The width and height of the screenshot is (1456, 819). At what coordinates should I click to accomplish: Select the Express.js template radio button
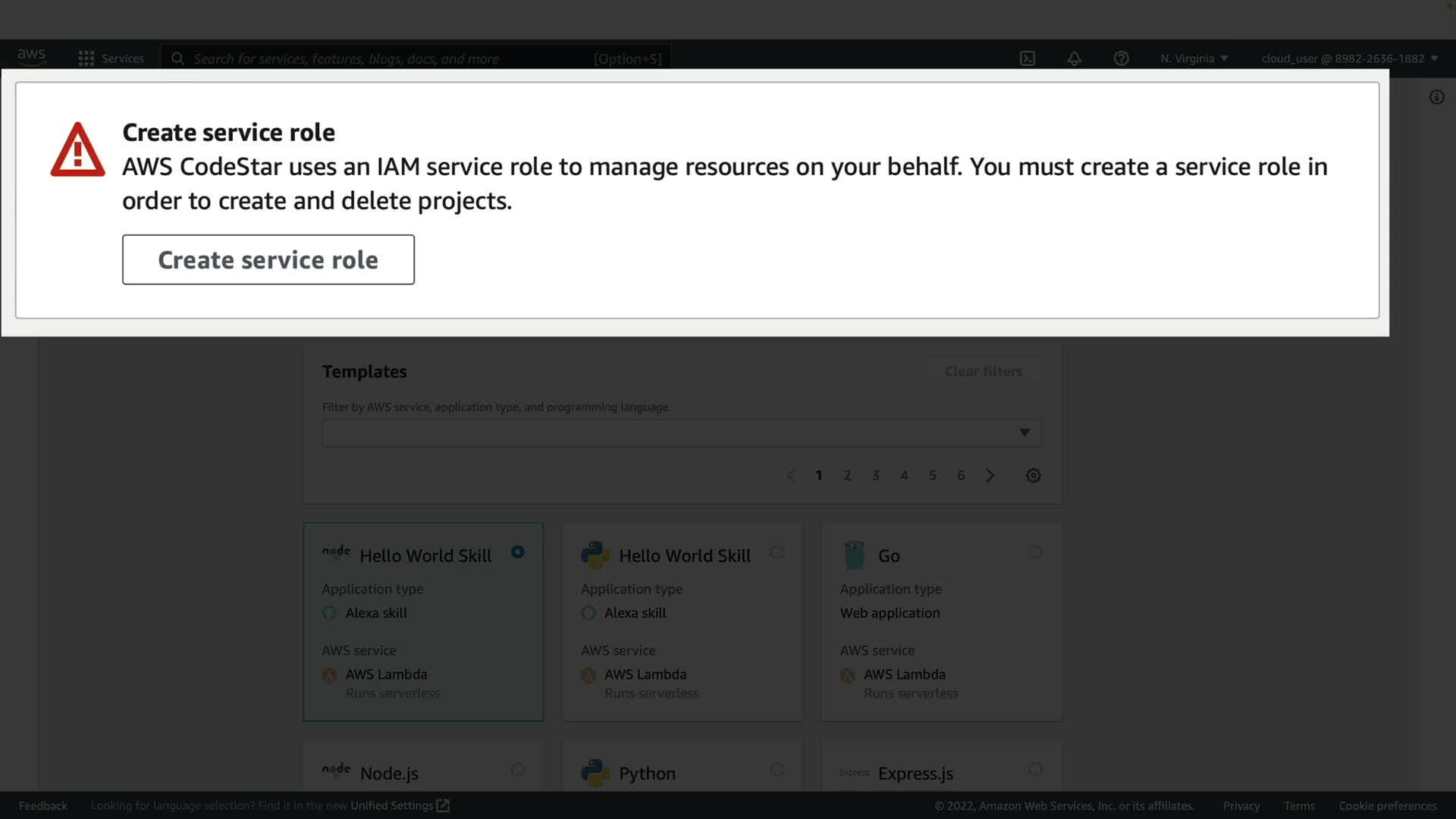1035,770
